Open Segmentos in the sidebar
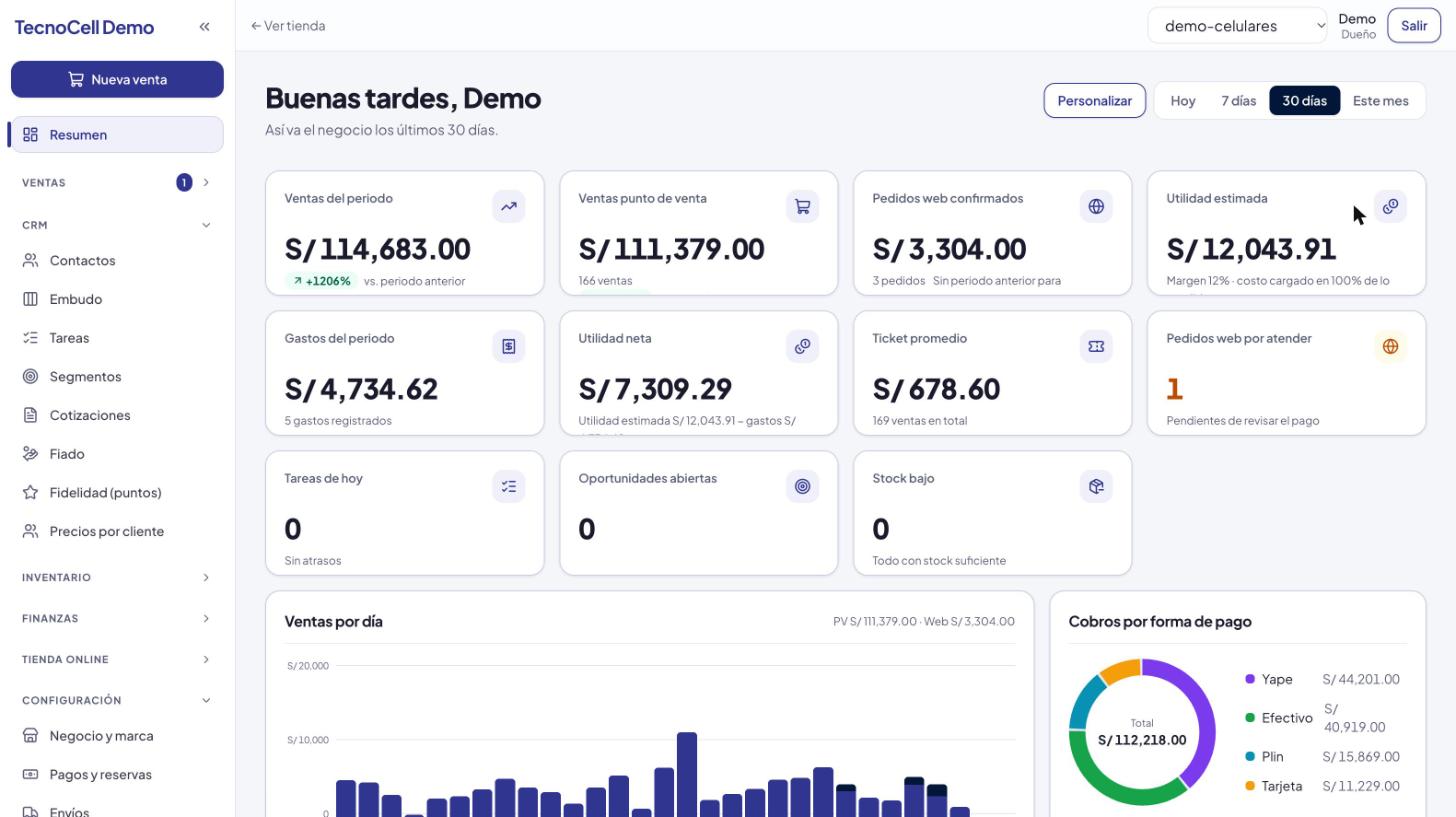The width and height of the screenshot is (1456, 817). 117,376
